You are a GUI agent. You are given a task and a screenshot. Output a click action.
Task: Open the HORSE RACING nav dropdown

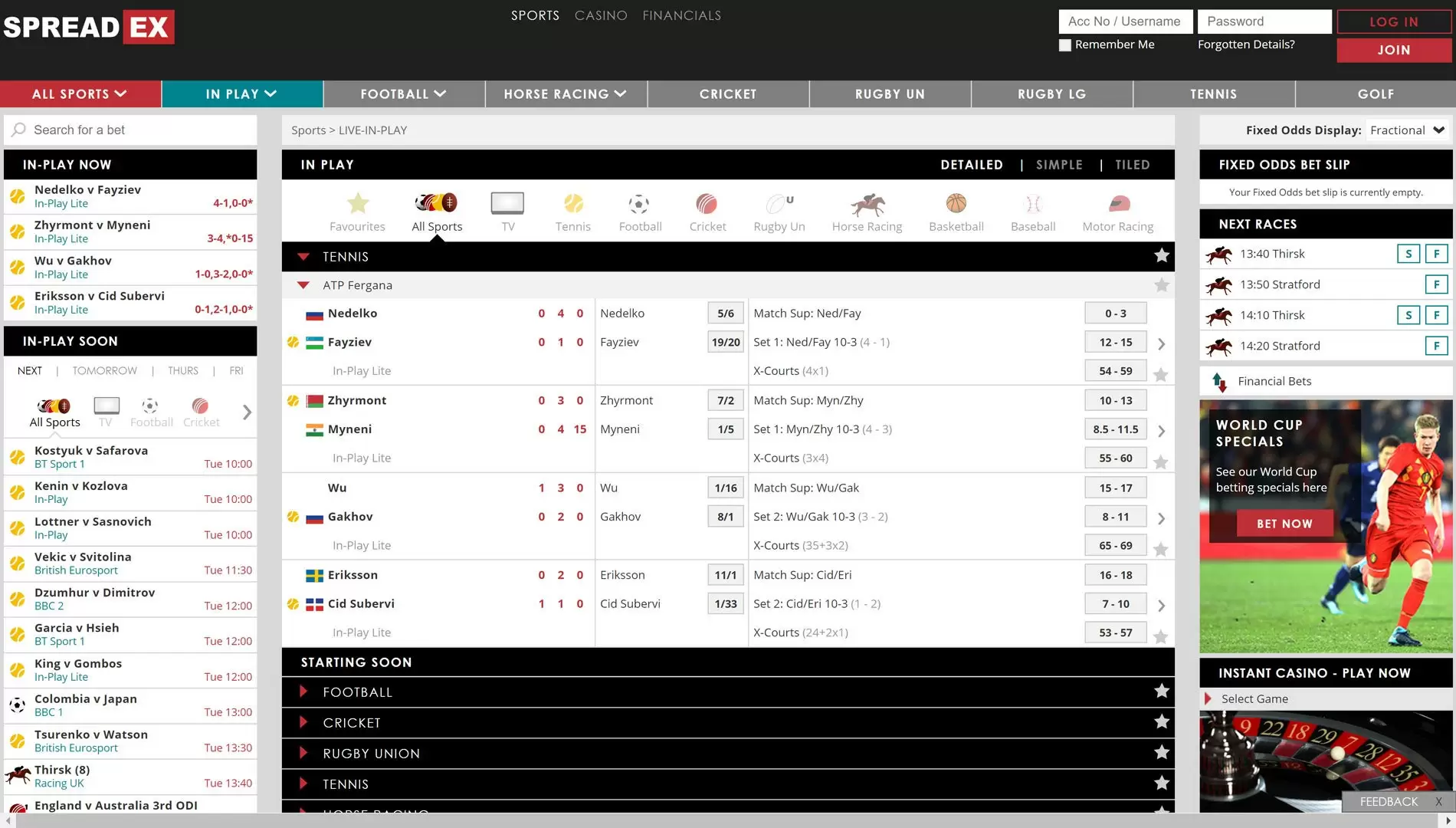566,94
